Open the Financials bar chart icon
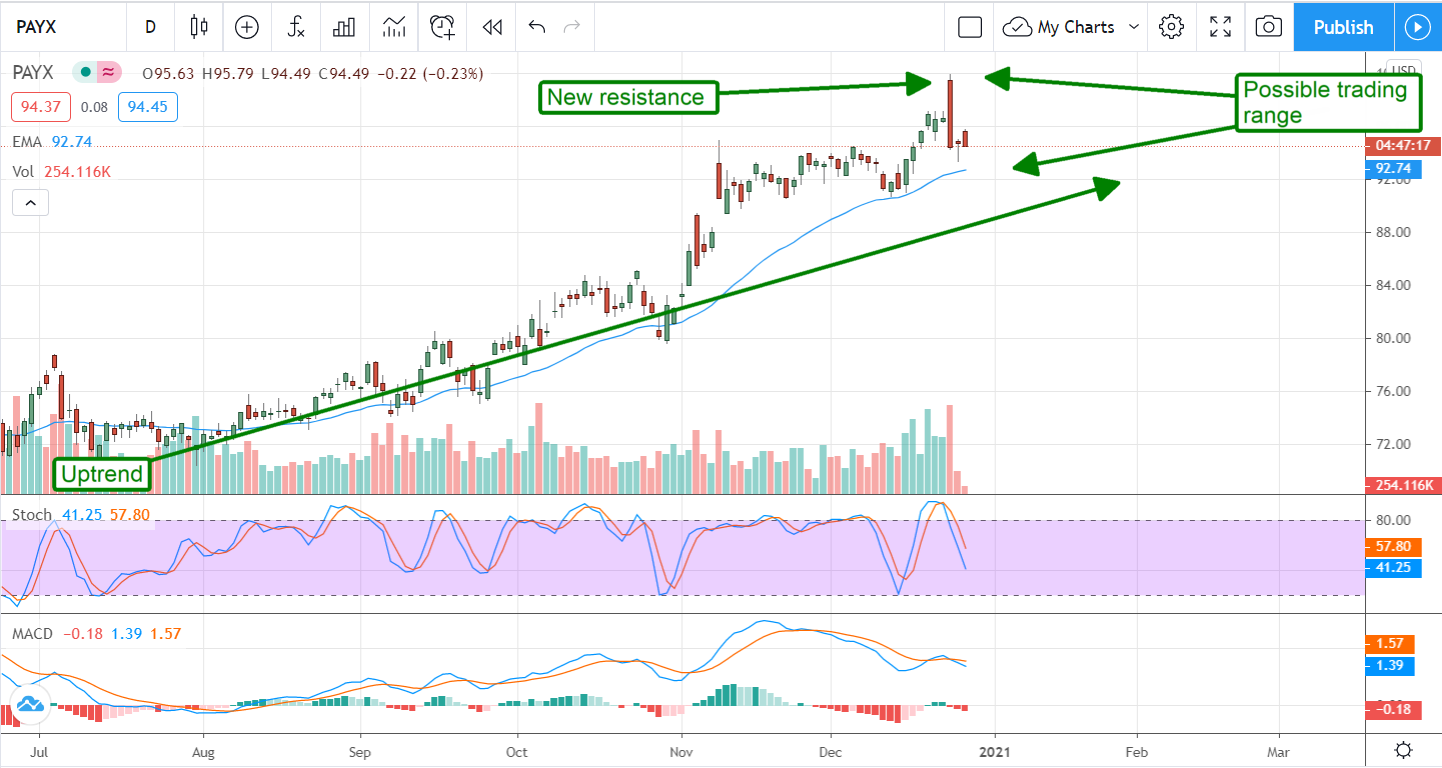This screenshot has height=768, width=1442. (x=345, y=27)
